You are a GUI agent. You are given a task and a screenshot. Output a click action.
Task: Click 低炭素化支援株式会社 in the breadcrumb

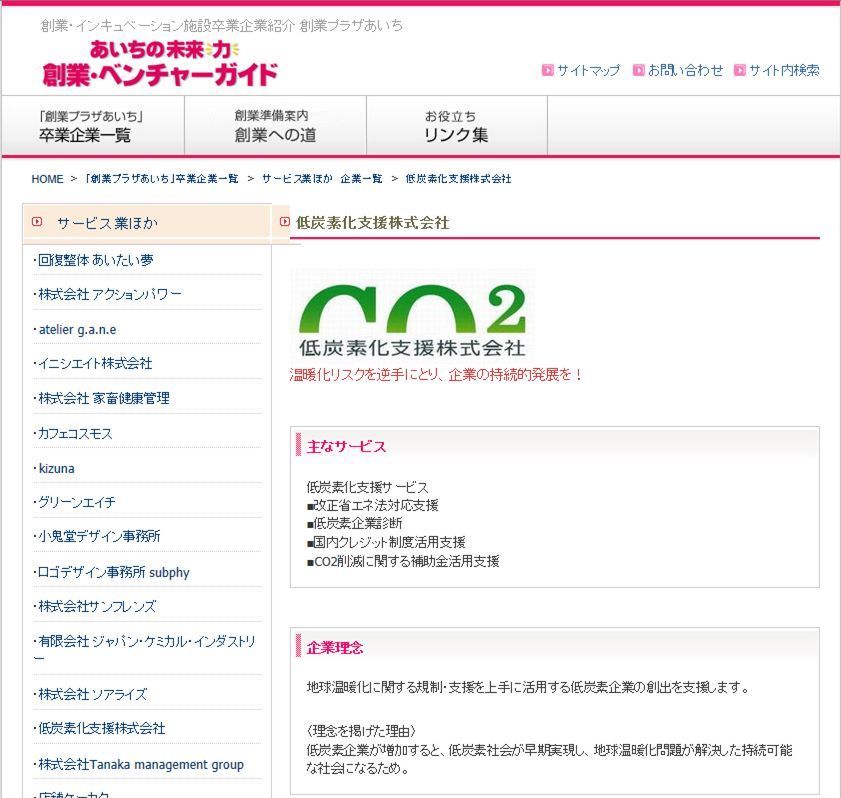pyautogui.click(x=458, y=179)
